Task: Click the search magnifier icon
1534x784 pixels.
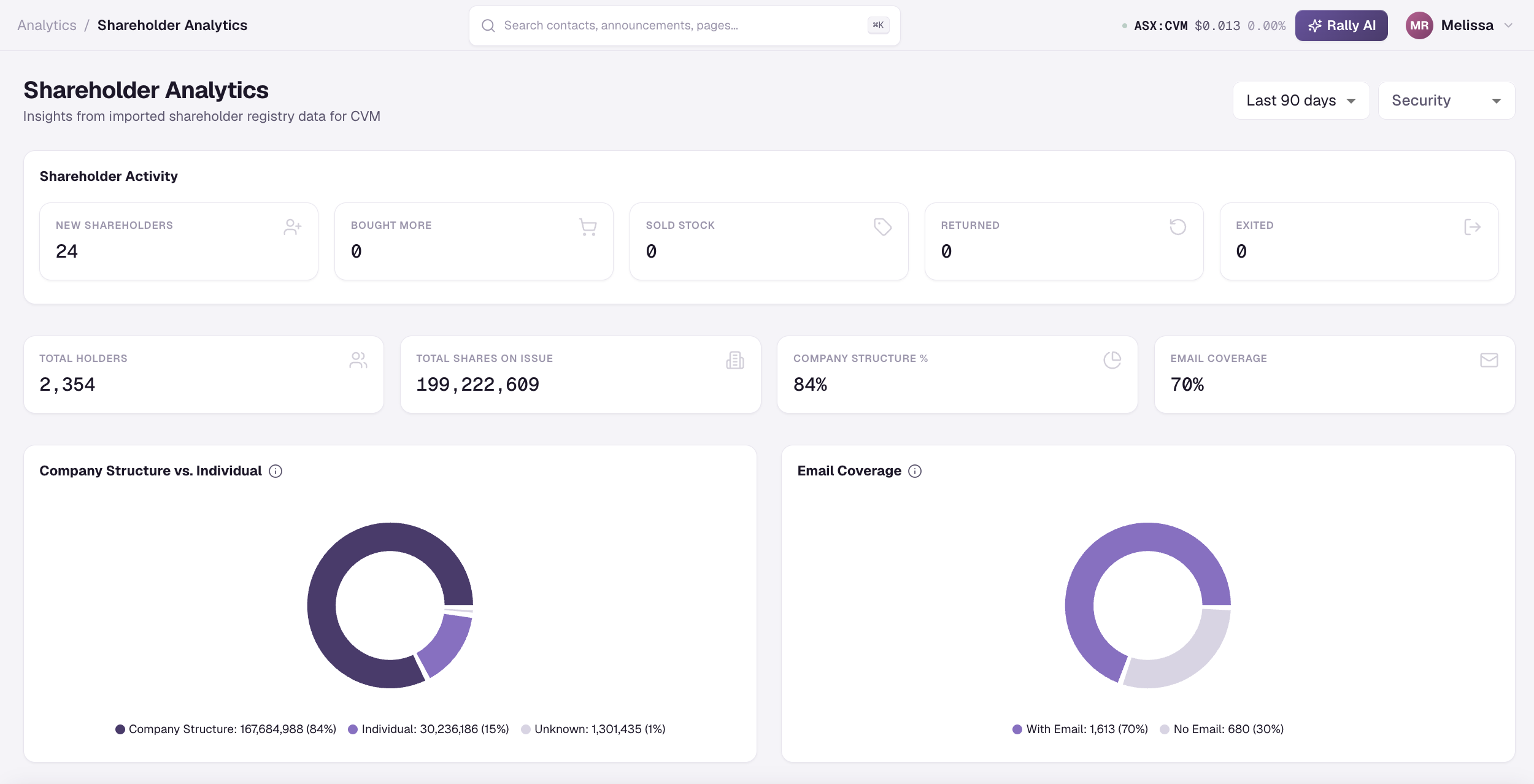Action: (488, 26)
